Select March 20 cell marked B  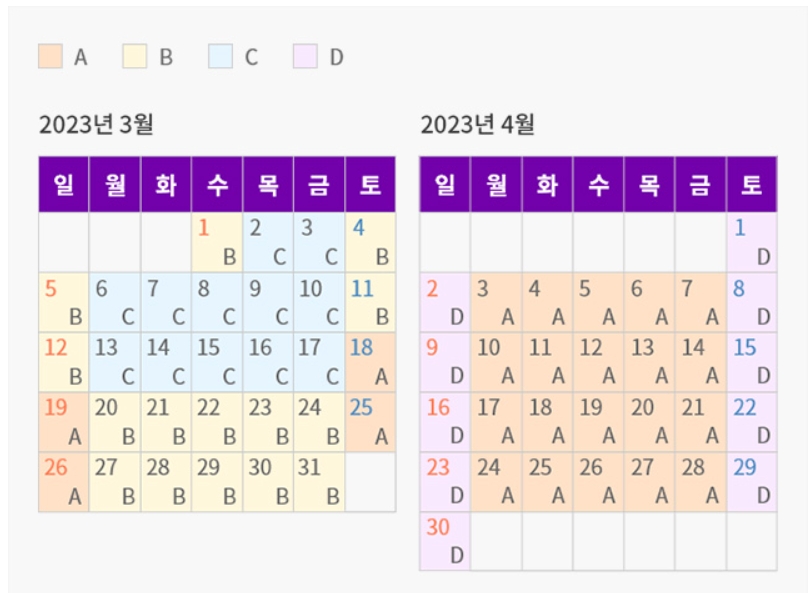115,422
